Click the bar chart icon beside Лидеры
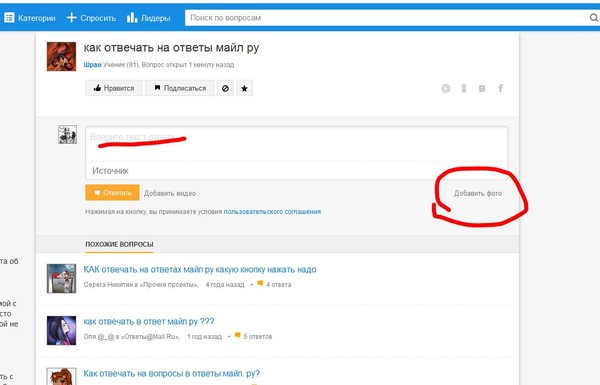Viewport: 600px width, 385px height. [132, 18]
